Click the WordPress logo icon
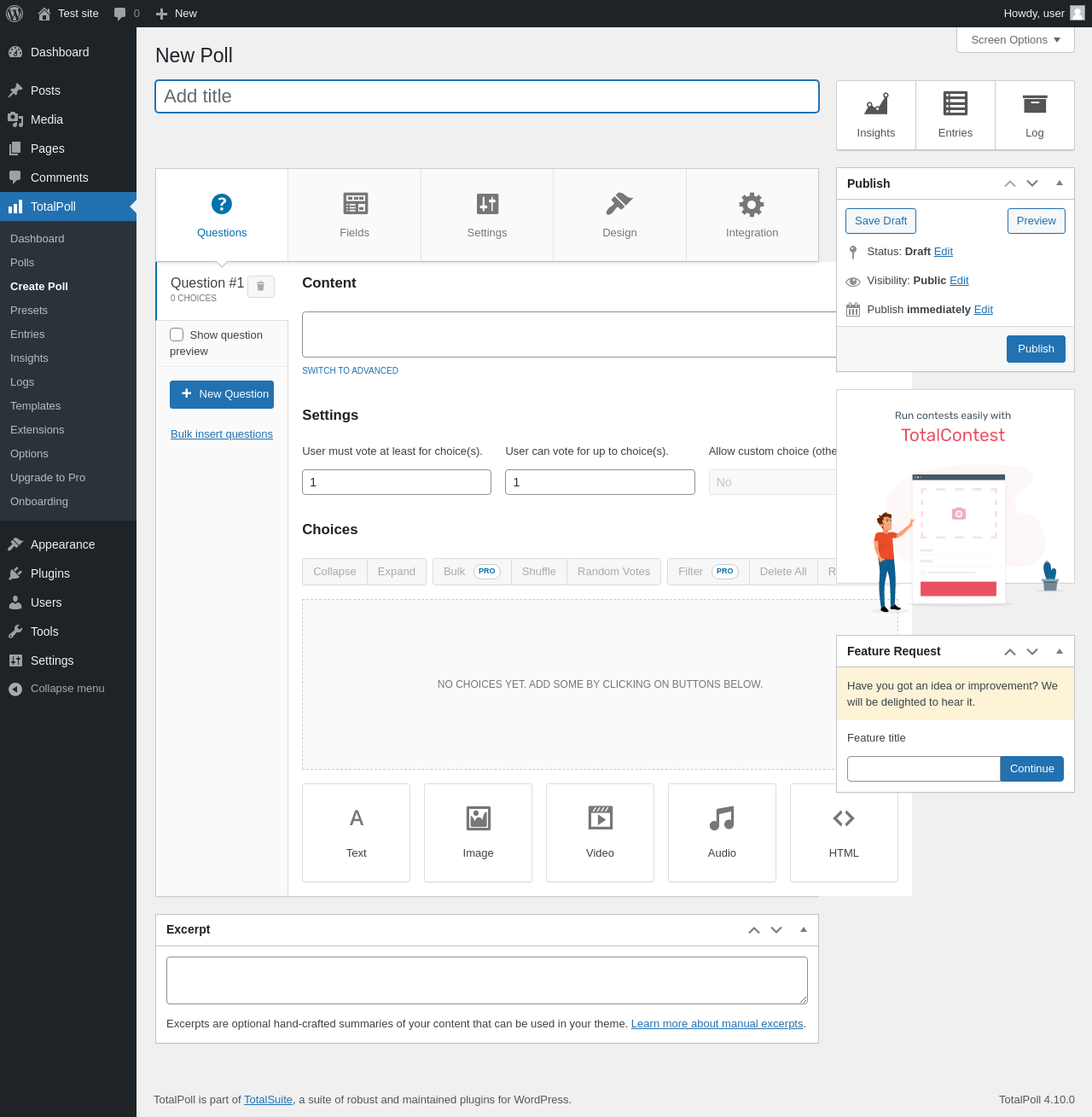 15,14
